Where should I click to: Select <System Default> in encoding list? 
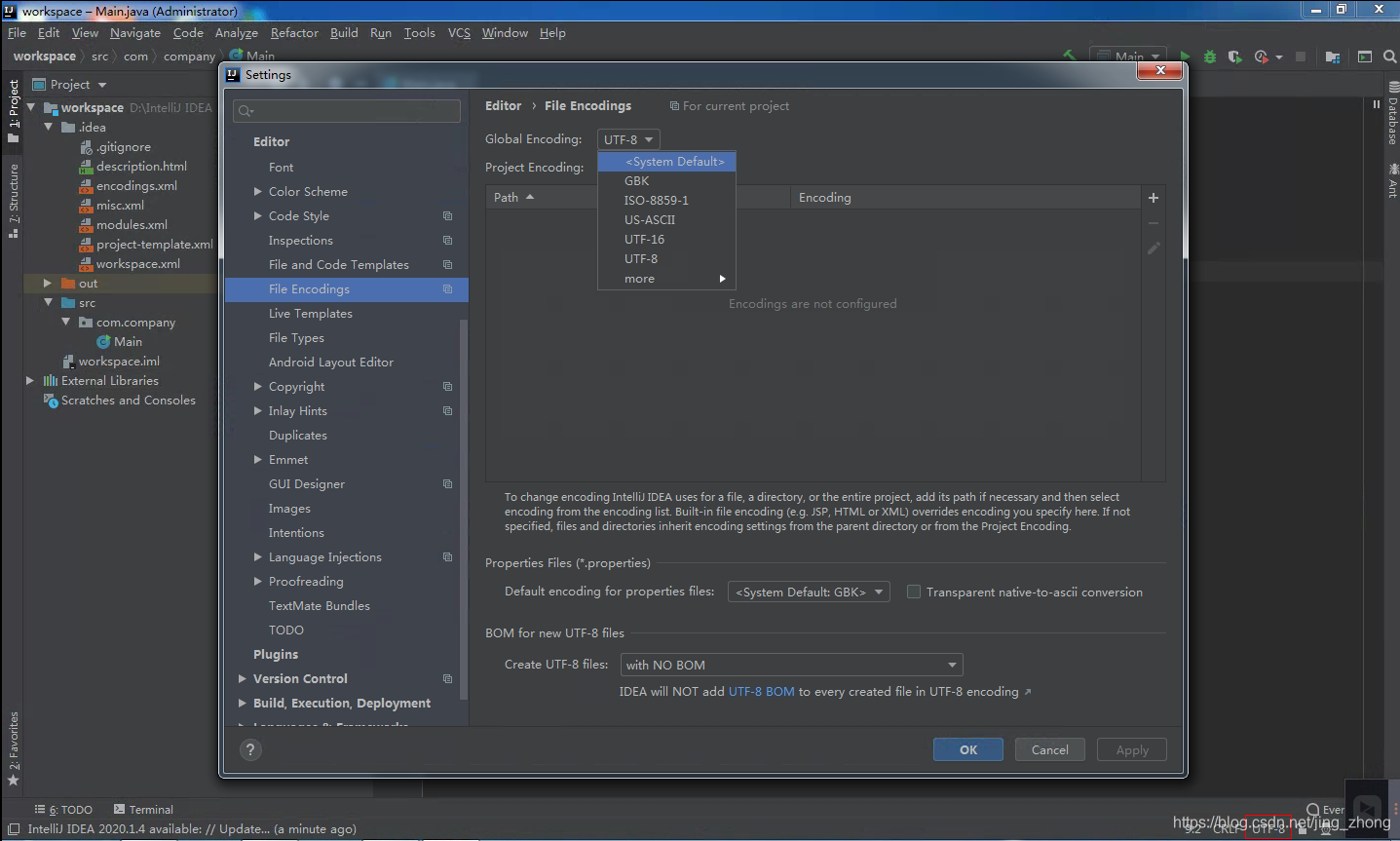click(666, 162)
